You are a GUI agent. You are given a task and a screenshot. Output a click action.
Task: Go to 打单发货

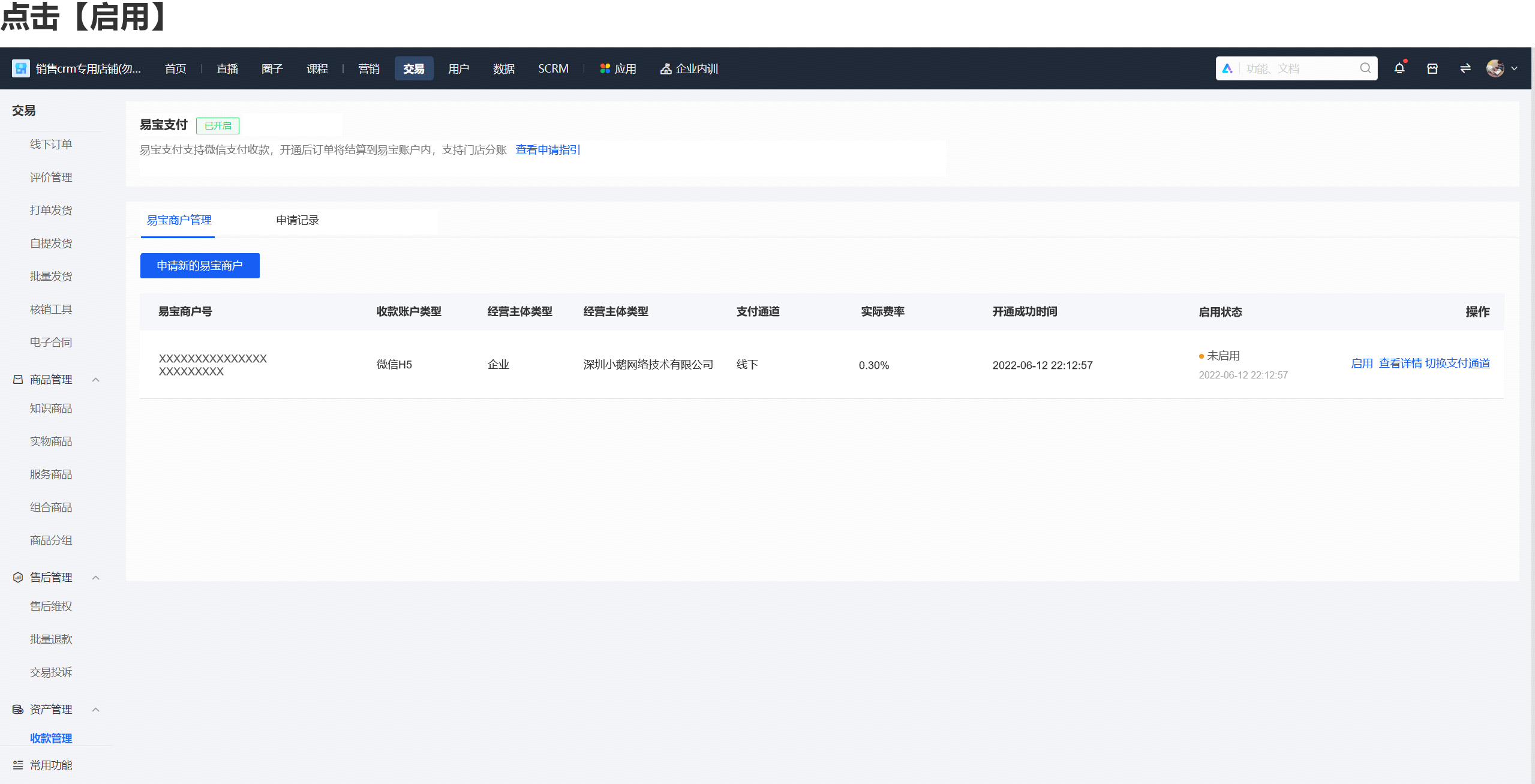51,210
